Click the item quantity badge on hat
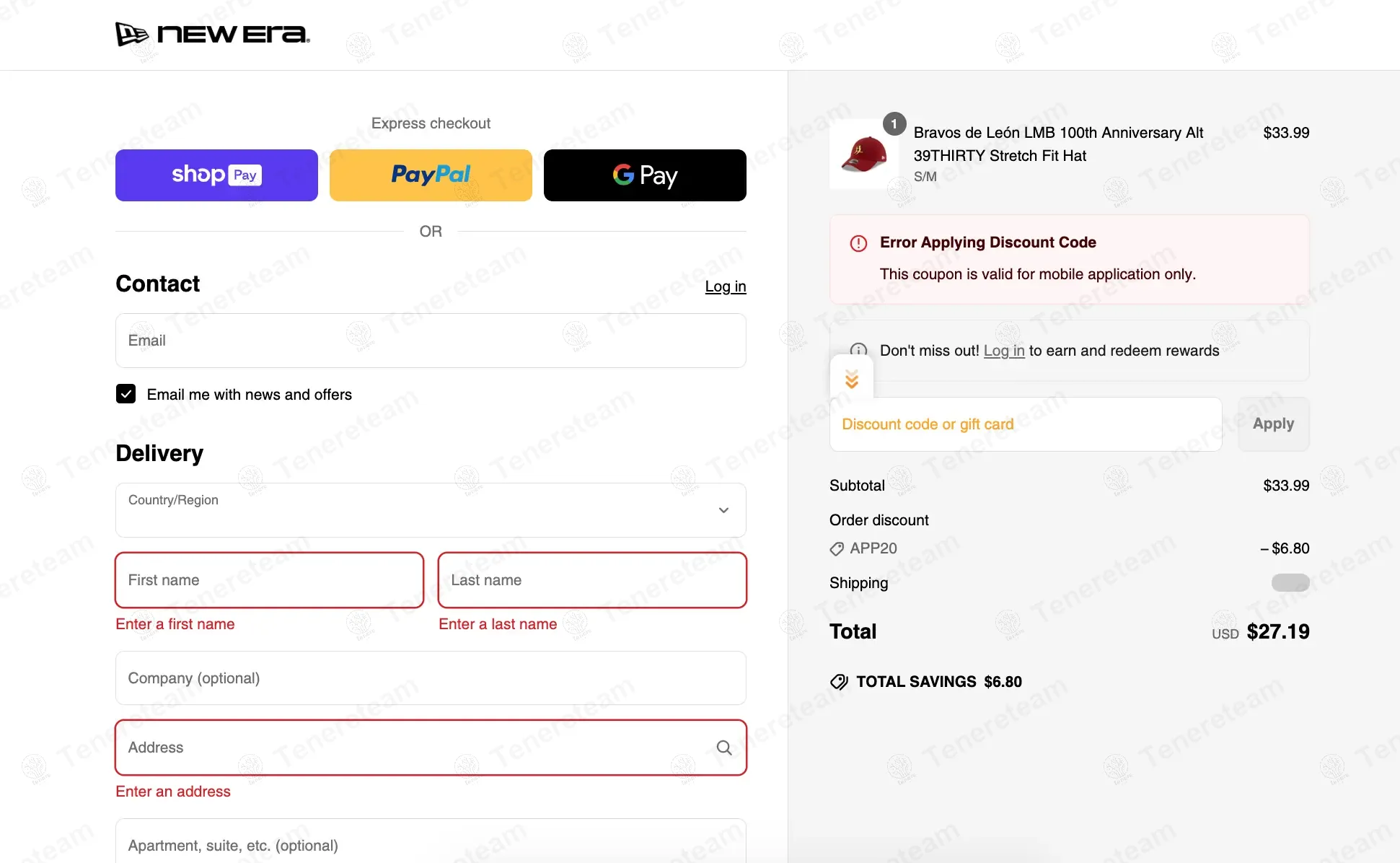The width and height of the screenshot is (1400, 863). [894, 124]
